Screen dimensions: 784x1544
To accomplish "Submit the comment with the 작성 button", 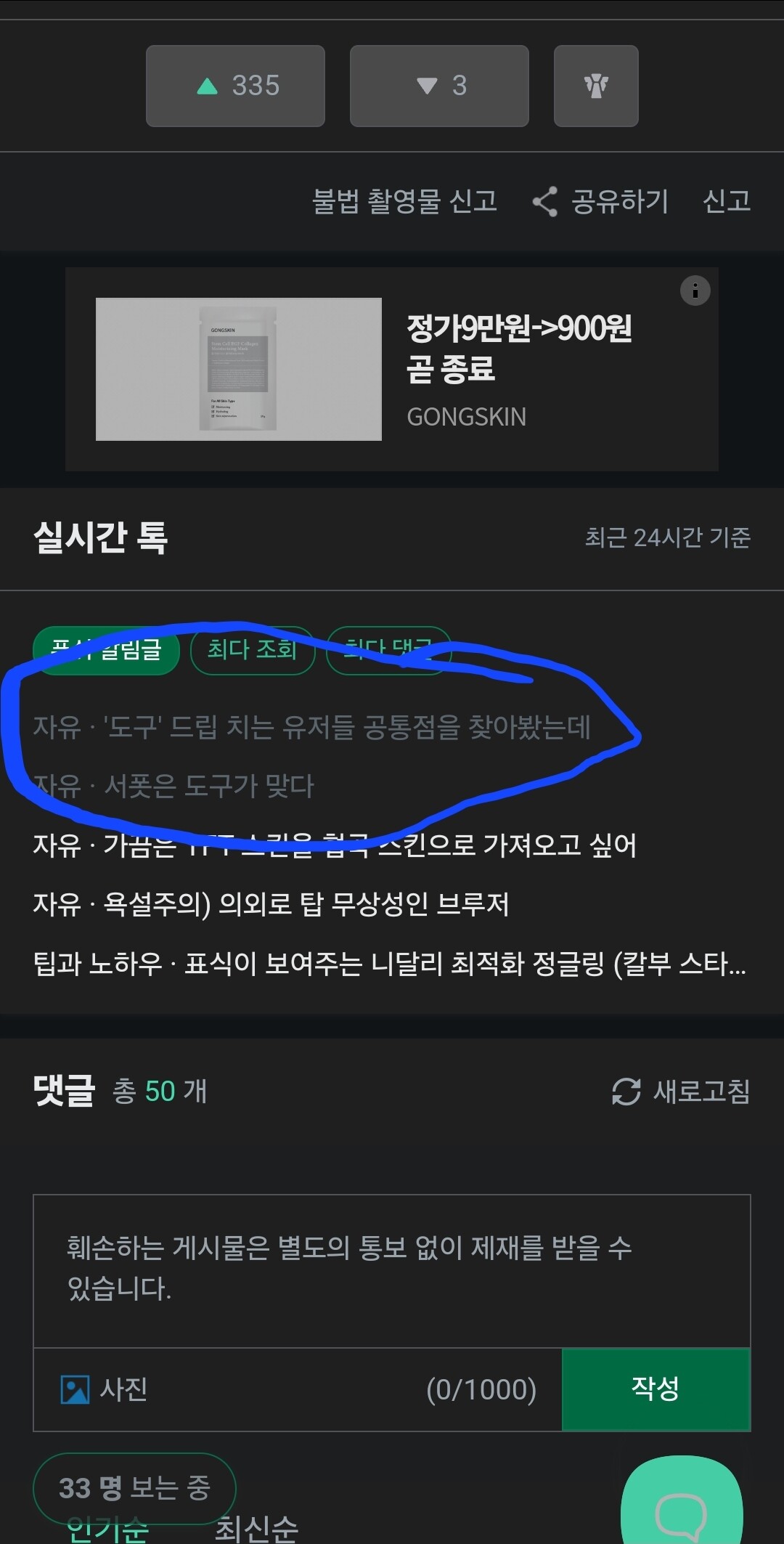I will coord(656,1389).
